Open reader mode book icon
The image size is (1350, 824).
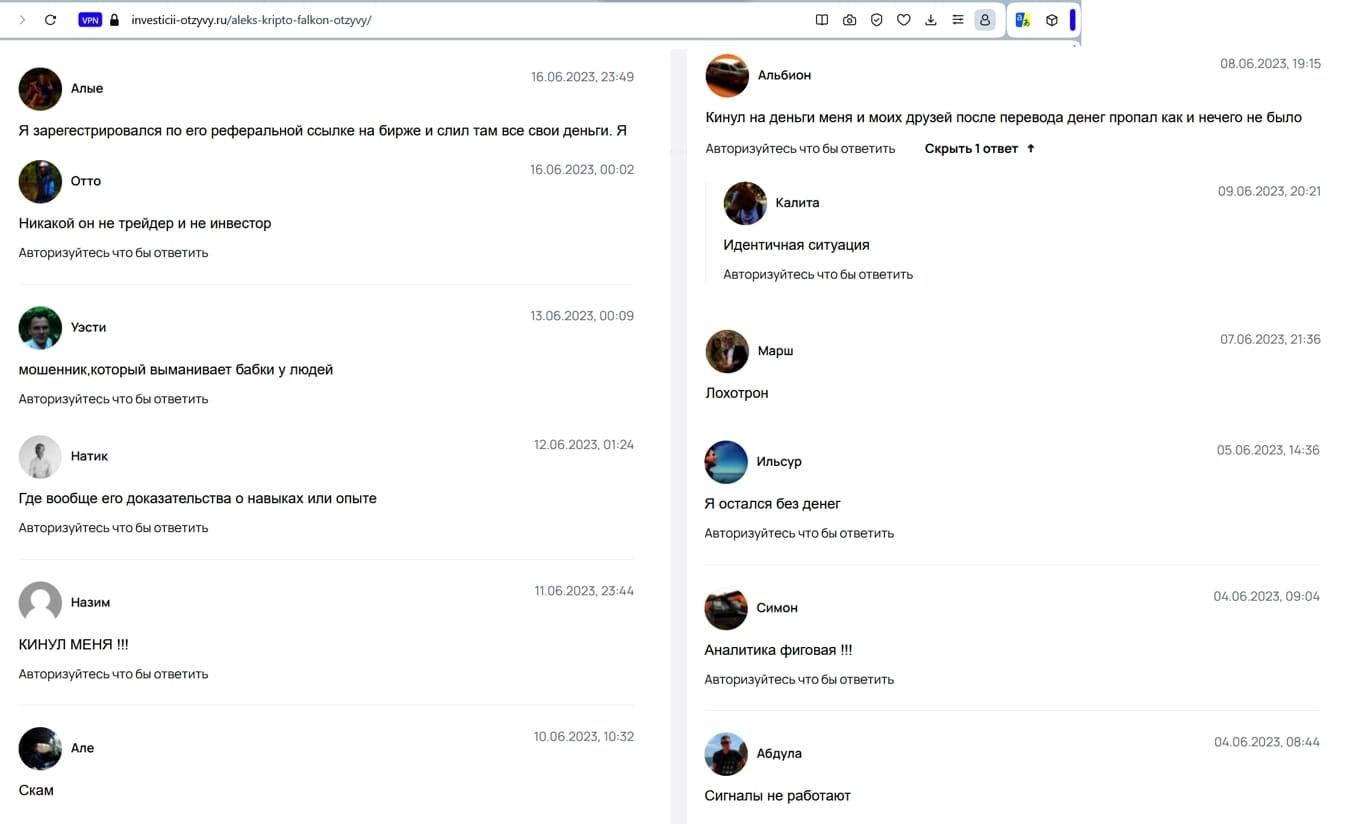pos(822,20)
